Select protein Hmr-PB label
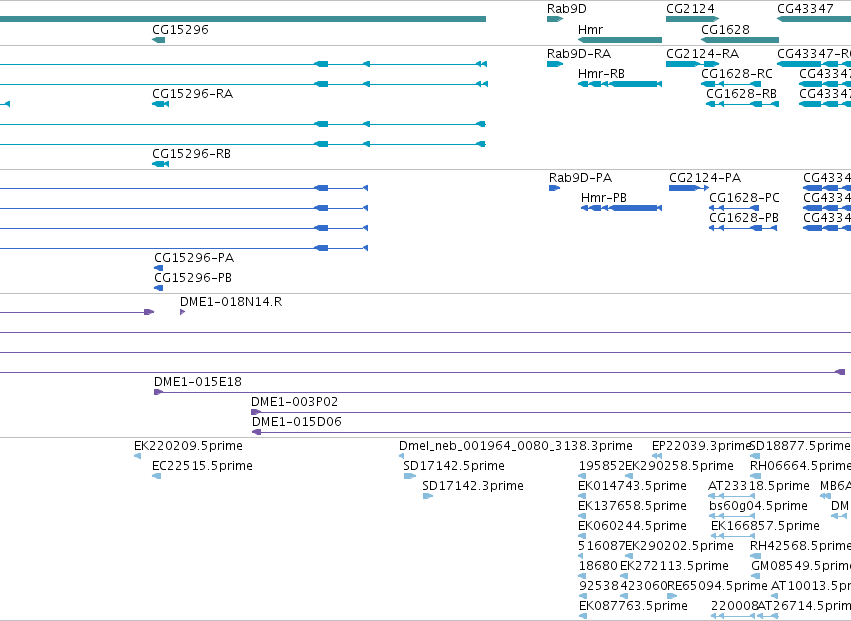 coord(604,198)
